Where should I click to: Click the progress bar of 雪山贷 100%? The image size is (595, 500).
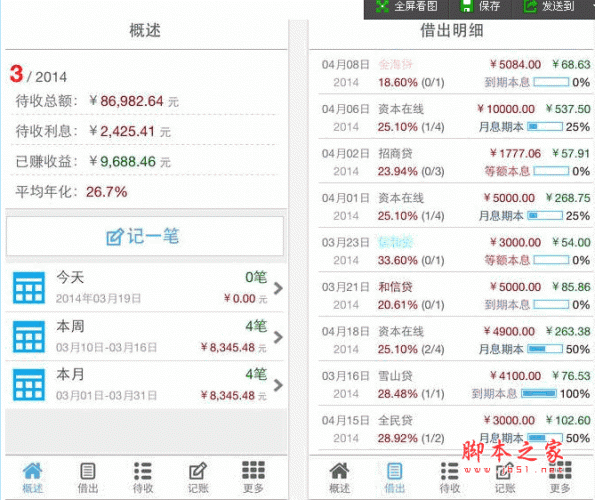tap(539, 393)
